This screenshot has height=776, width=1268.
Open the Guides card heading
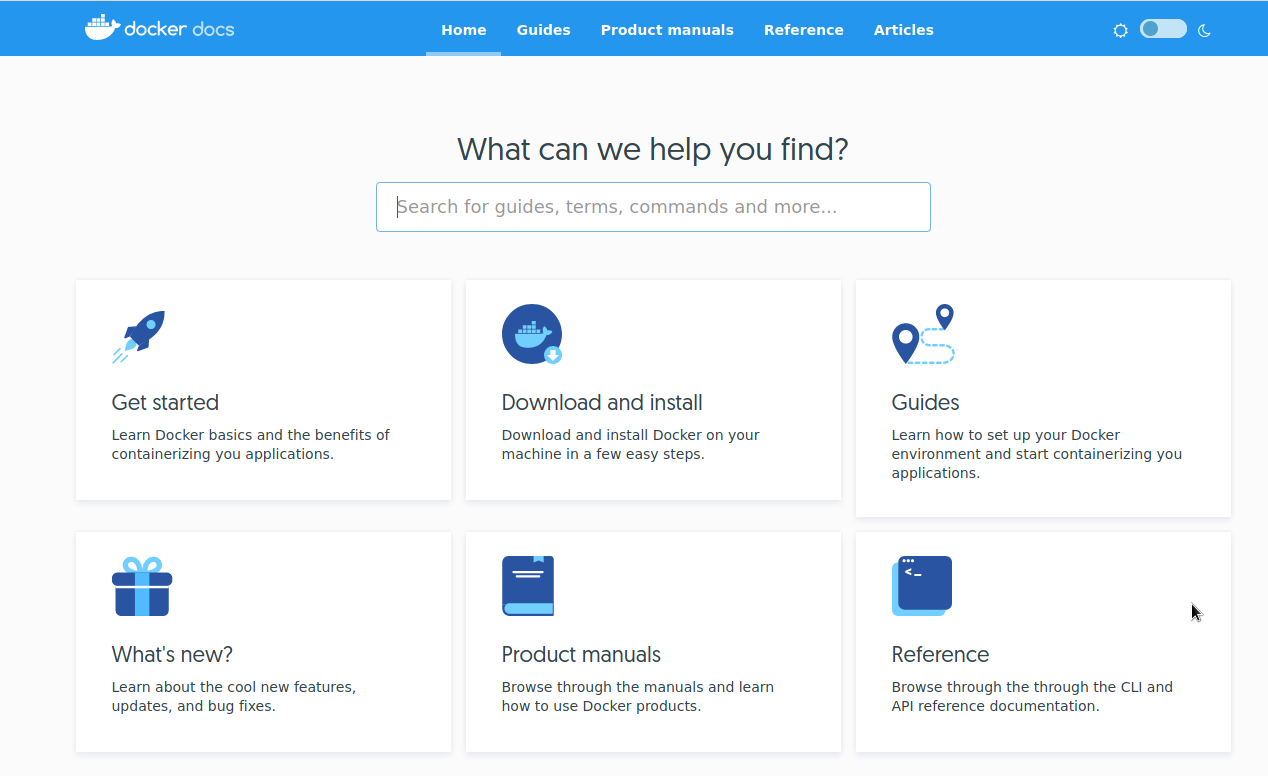click(x=925, y=403)
